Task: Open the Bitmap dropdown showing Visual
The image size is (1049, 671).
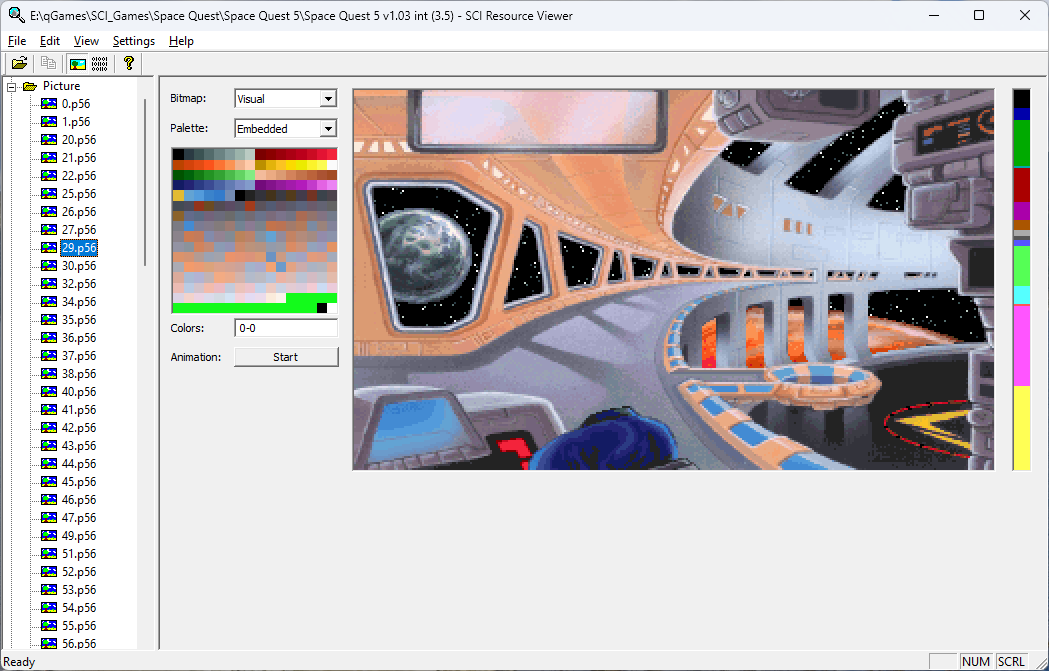Action: coord(286,99)
